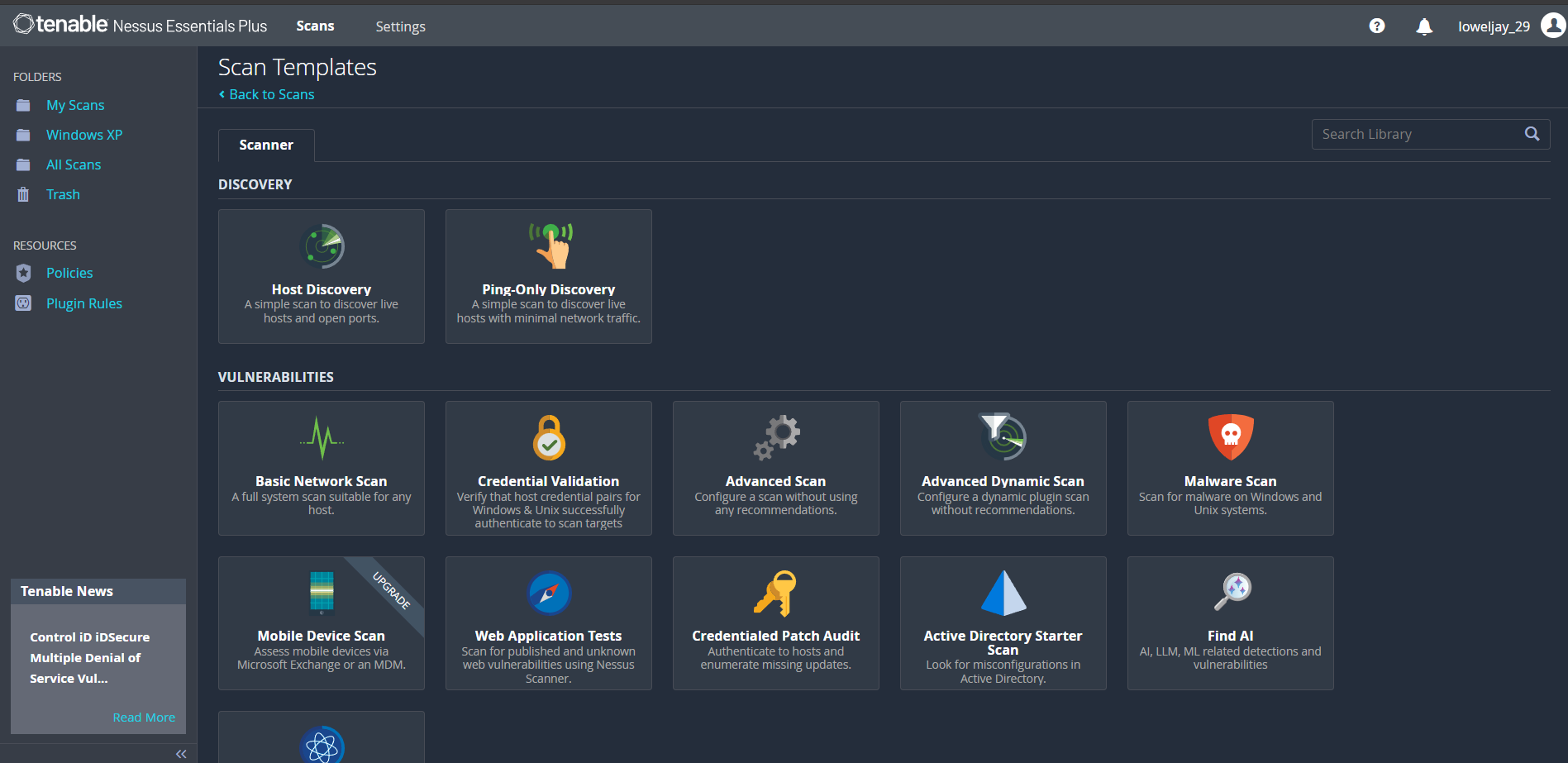Screen dimensions: 1568x763
Task: Go back to Scans
Action: [267, 94]
